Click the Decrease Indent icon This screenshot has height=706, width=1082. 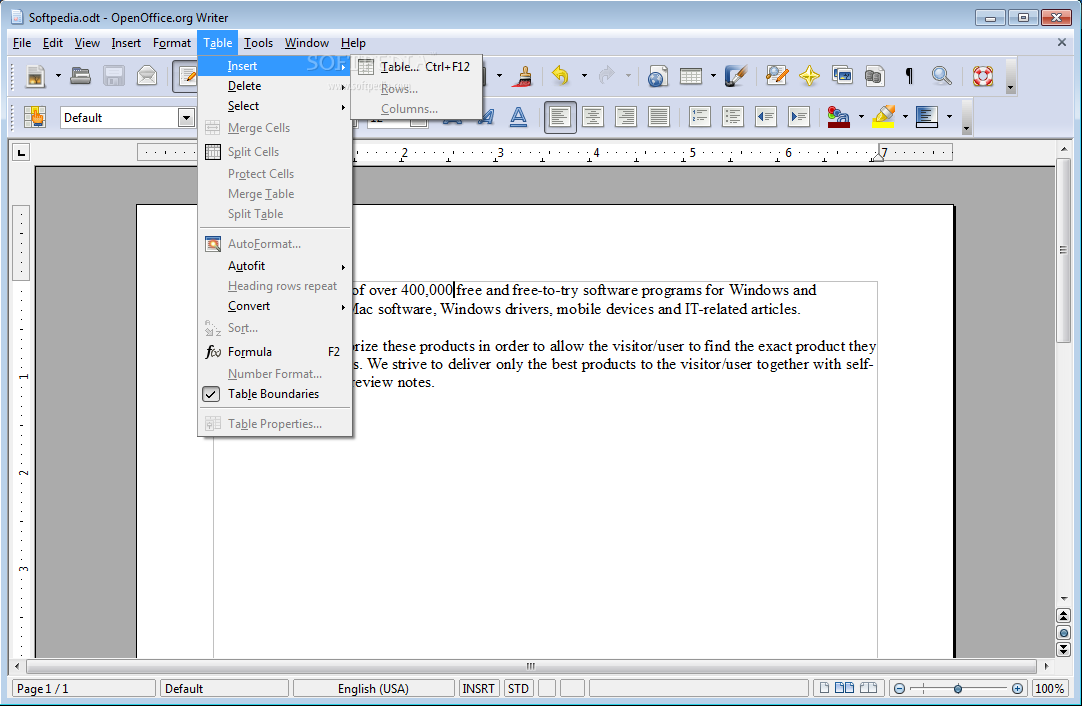pos(765,117)
